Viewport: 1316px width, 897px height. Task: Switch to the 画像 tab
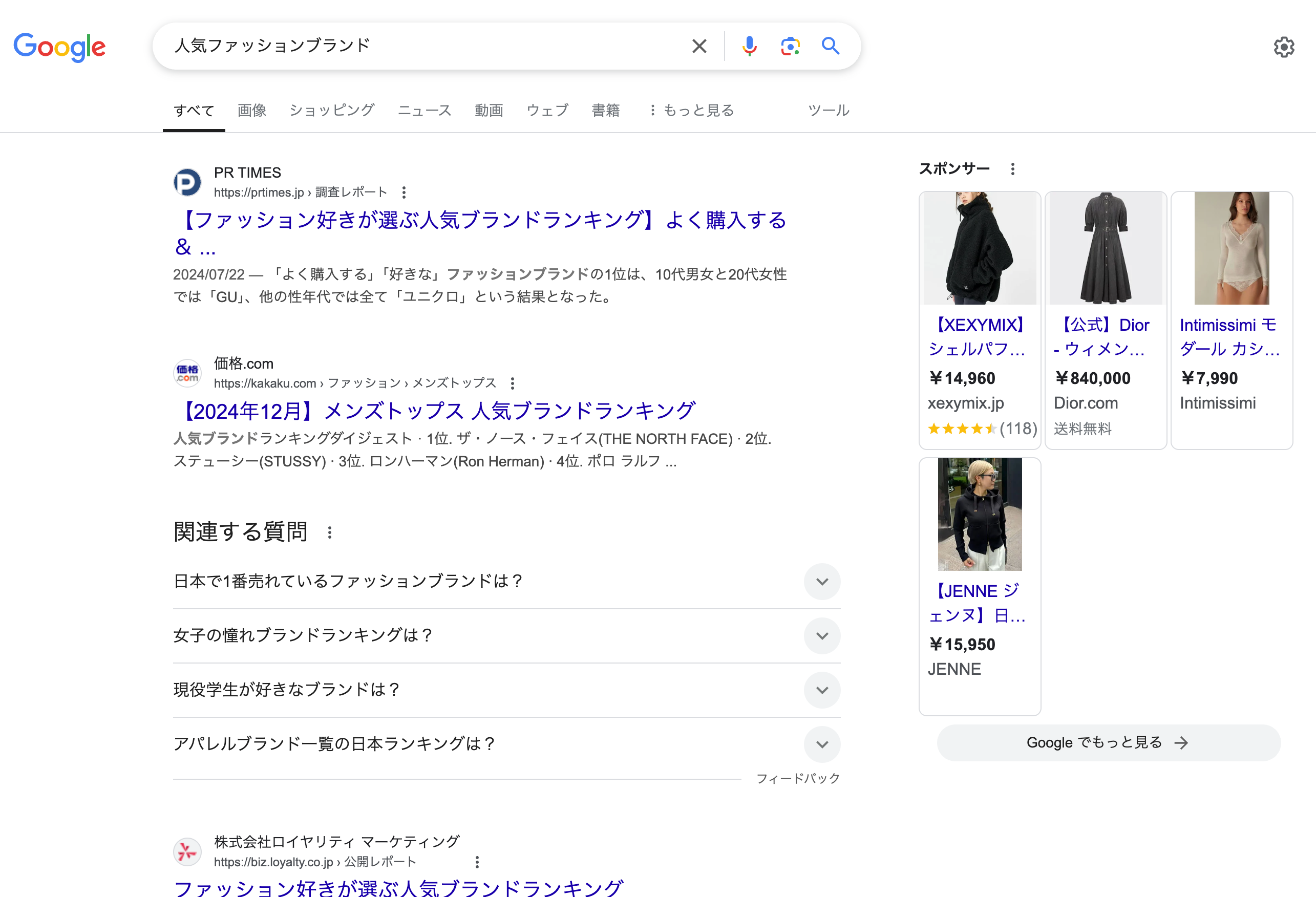pyautogui.click(x=252, y=111)
